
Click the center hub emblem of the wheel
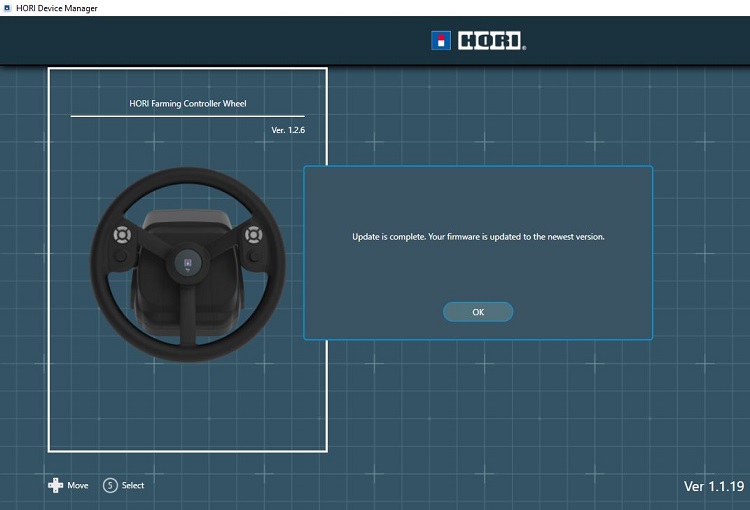pos(187,264)
